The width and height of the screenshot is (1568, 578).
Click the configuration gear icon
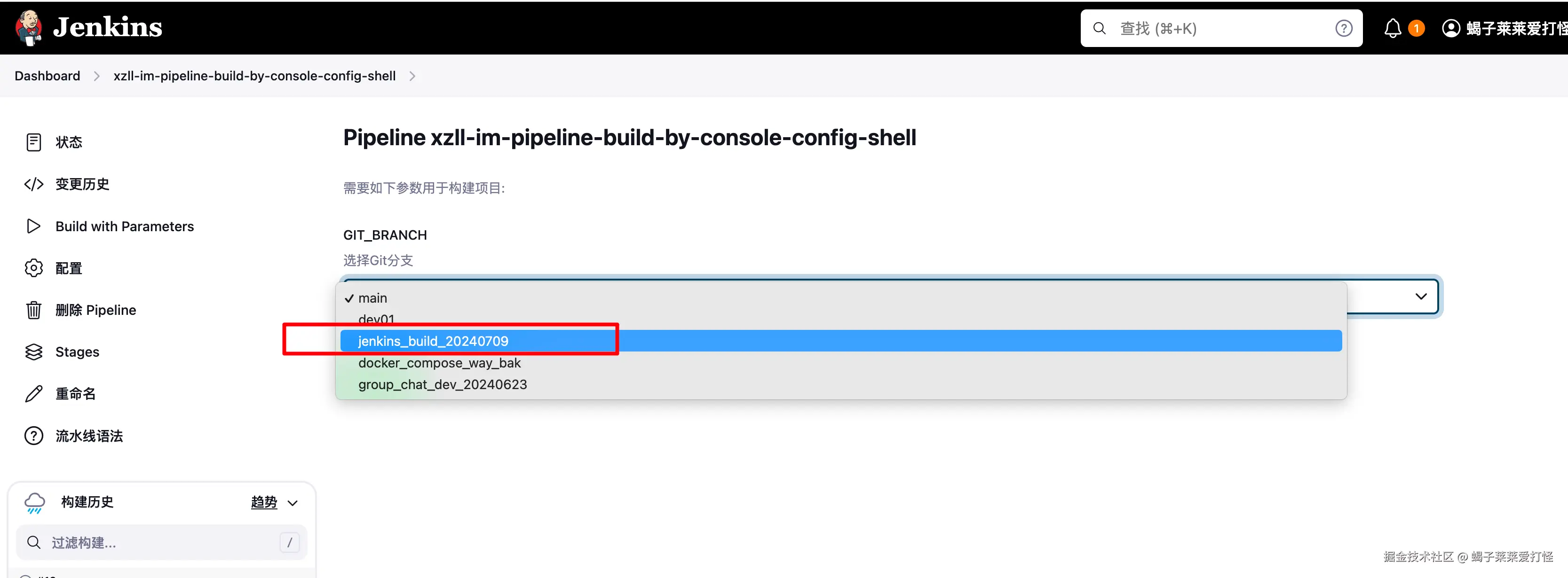click(33, 268)
